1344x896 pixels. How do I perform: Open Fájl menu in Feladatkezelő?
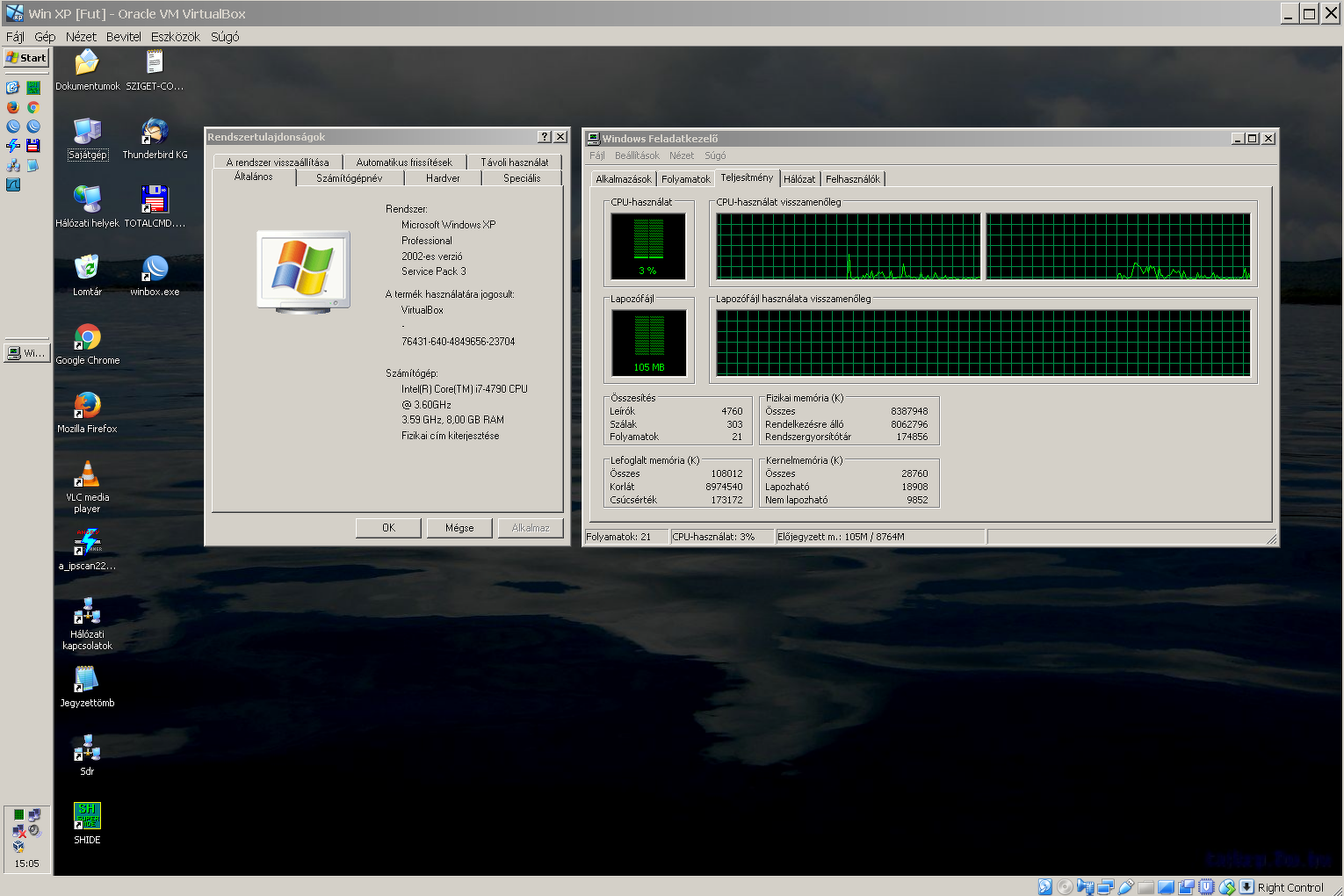597,155
